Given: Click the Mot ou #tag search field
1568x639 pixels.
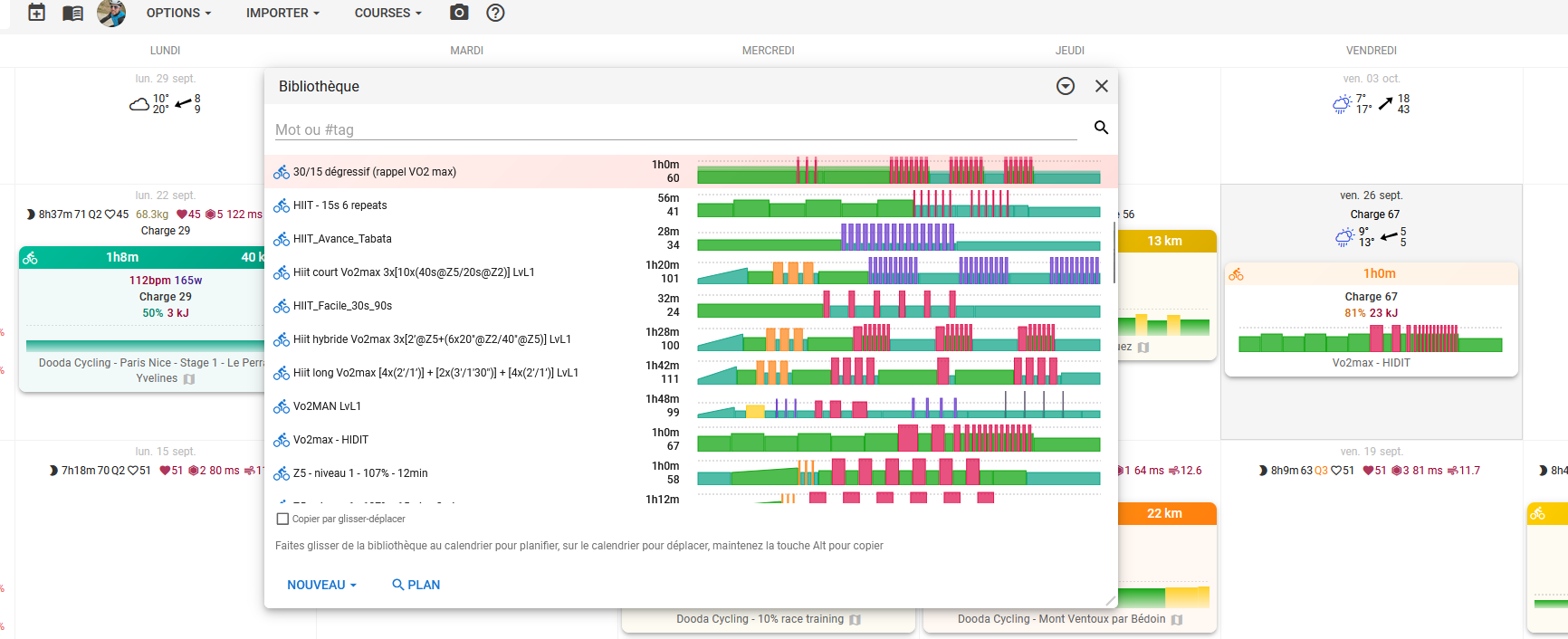Looking at the screenshot, I should click(674, 129).
